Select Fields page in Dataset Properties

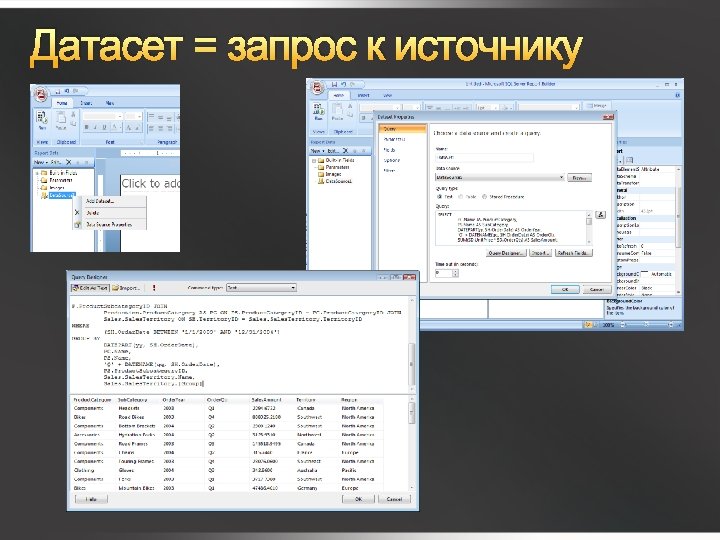click(x=389, y=150)
